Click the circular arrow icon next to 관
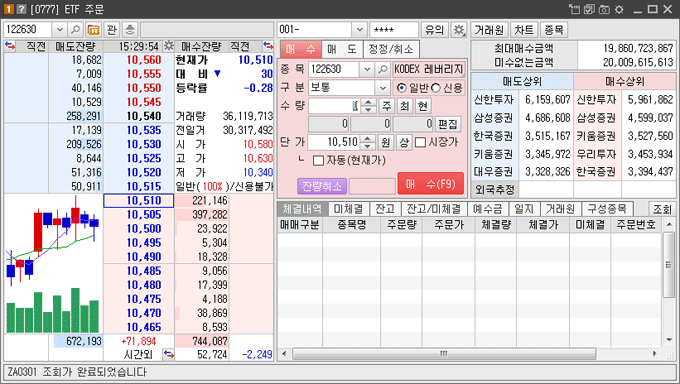The image size is (680, 384). tap(130, 30)
